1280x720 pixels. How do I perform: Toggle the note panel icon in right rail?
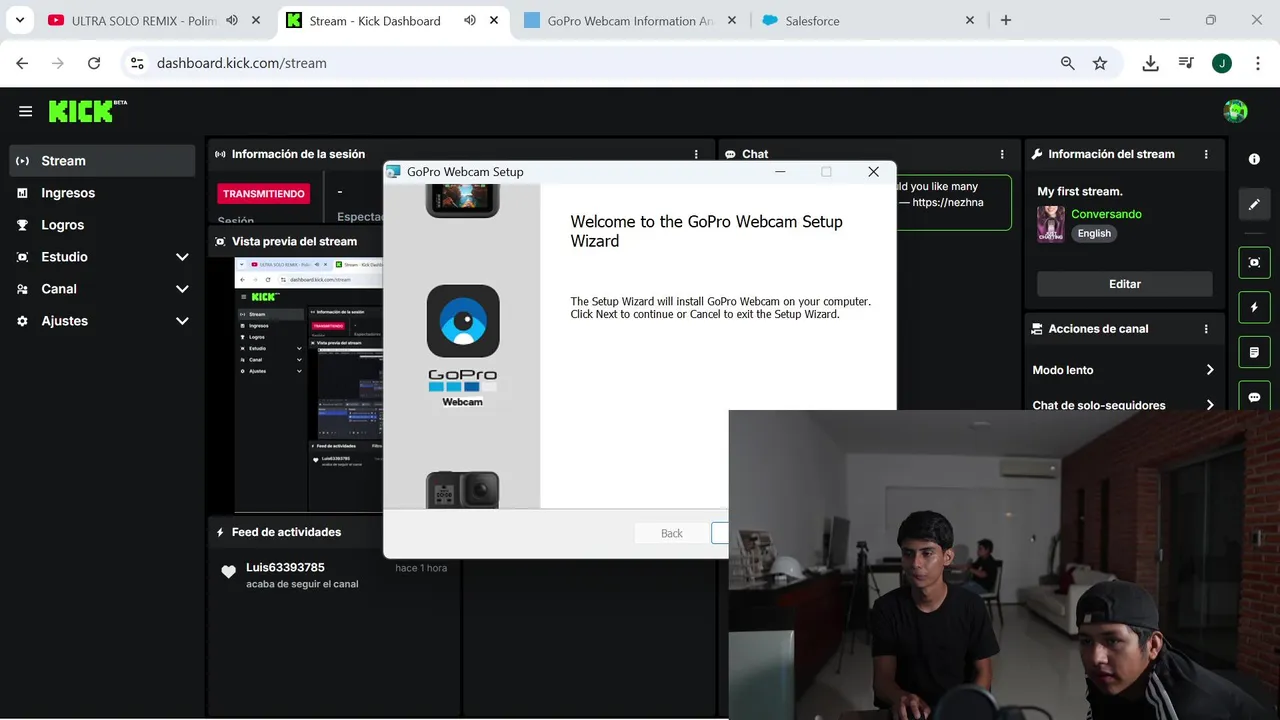(x=1254, y=352)
